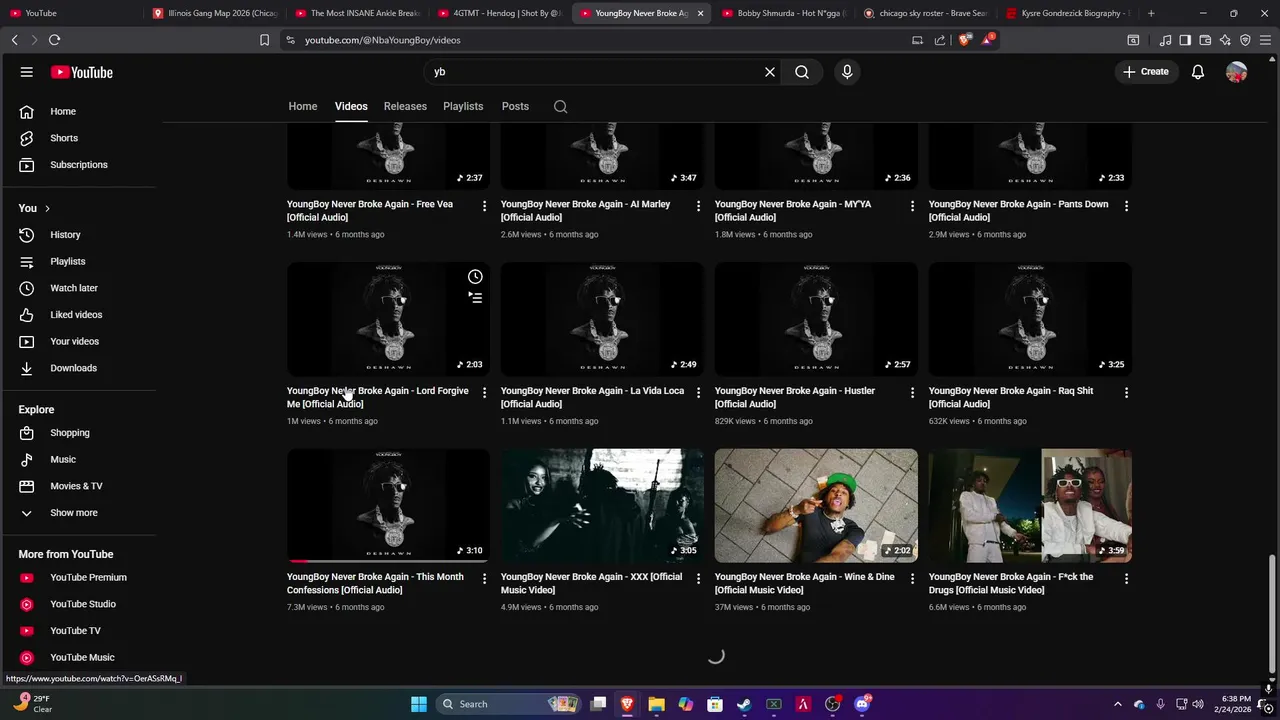Switch to the channel Home tab
The height and width of the screenshot is (720, 1280).
303,106
